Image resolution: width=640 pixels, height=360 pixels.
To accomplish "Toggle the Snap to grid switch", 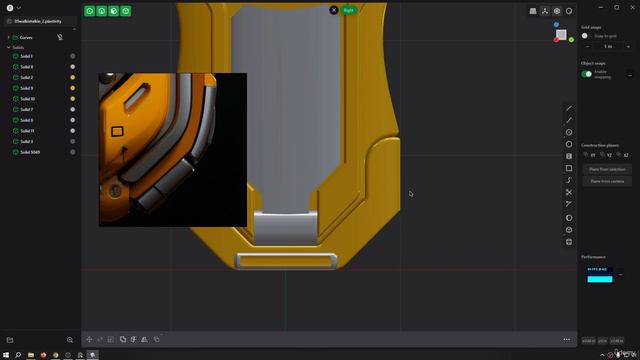I will (x=586, y=36).
